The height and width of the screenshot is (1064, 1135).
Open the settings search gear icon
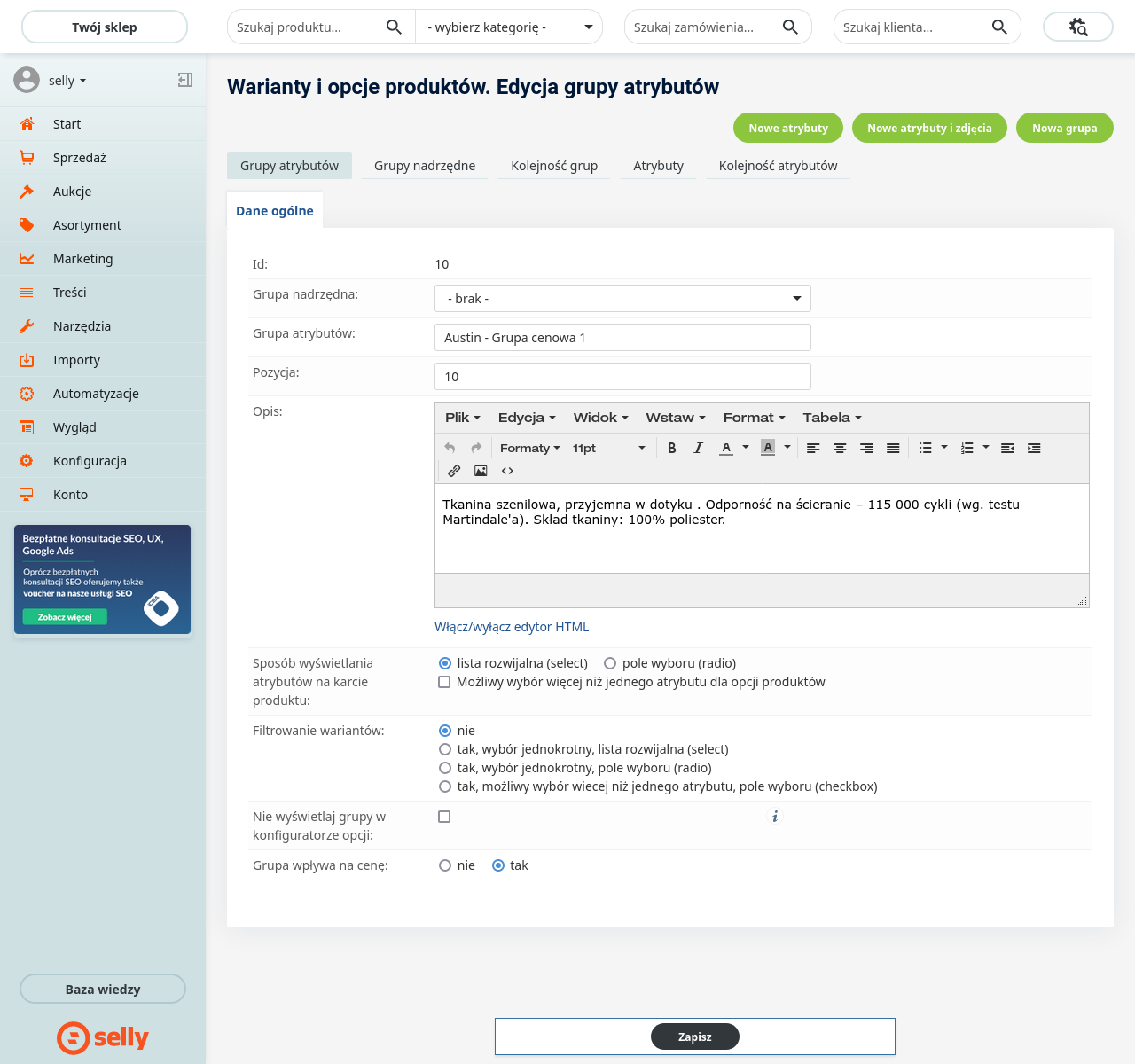(1077, 27)
